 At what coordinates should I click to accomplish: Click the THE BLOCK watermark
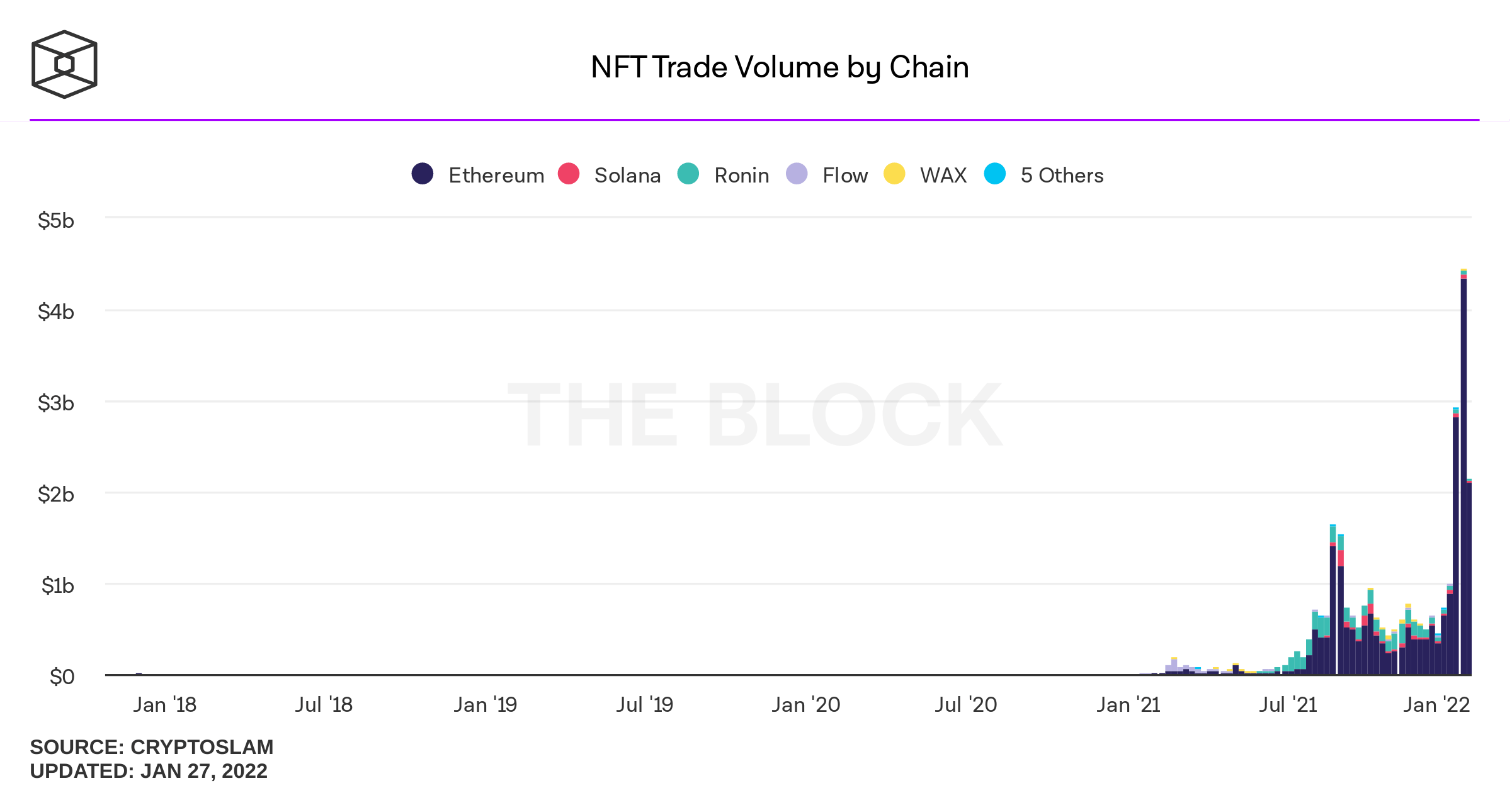754,415
